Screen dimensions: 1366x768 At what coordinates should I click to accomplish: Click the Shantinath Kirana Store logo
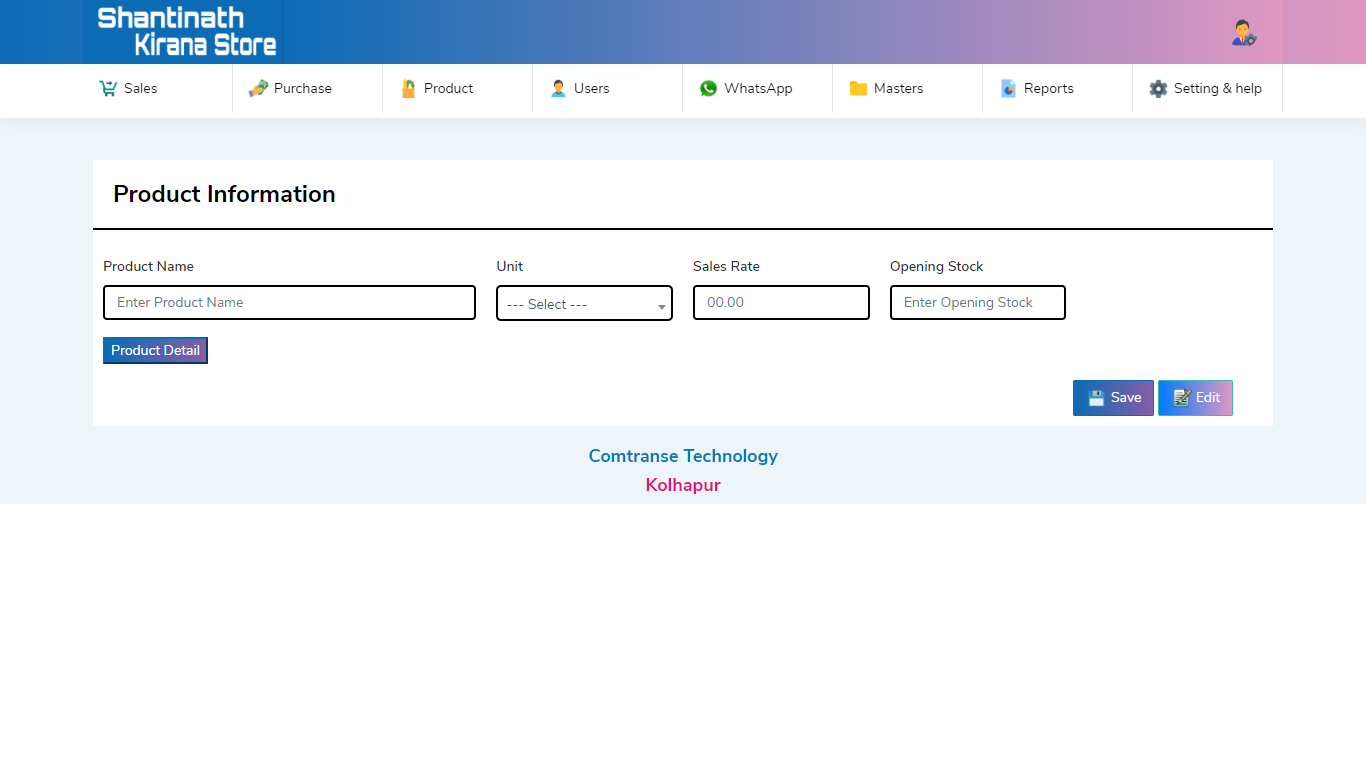183,32
